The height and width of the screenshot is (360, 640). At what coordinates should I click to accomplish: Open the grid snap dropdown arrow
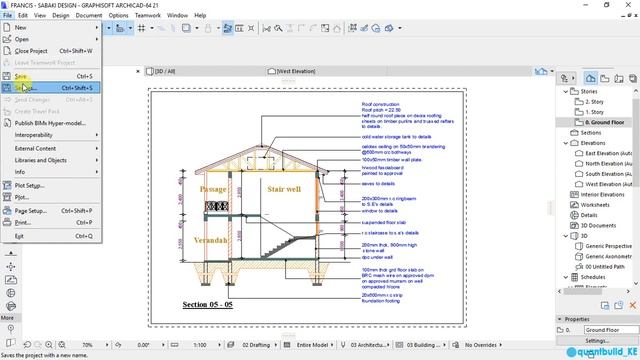click(152, 28)
